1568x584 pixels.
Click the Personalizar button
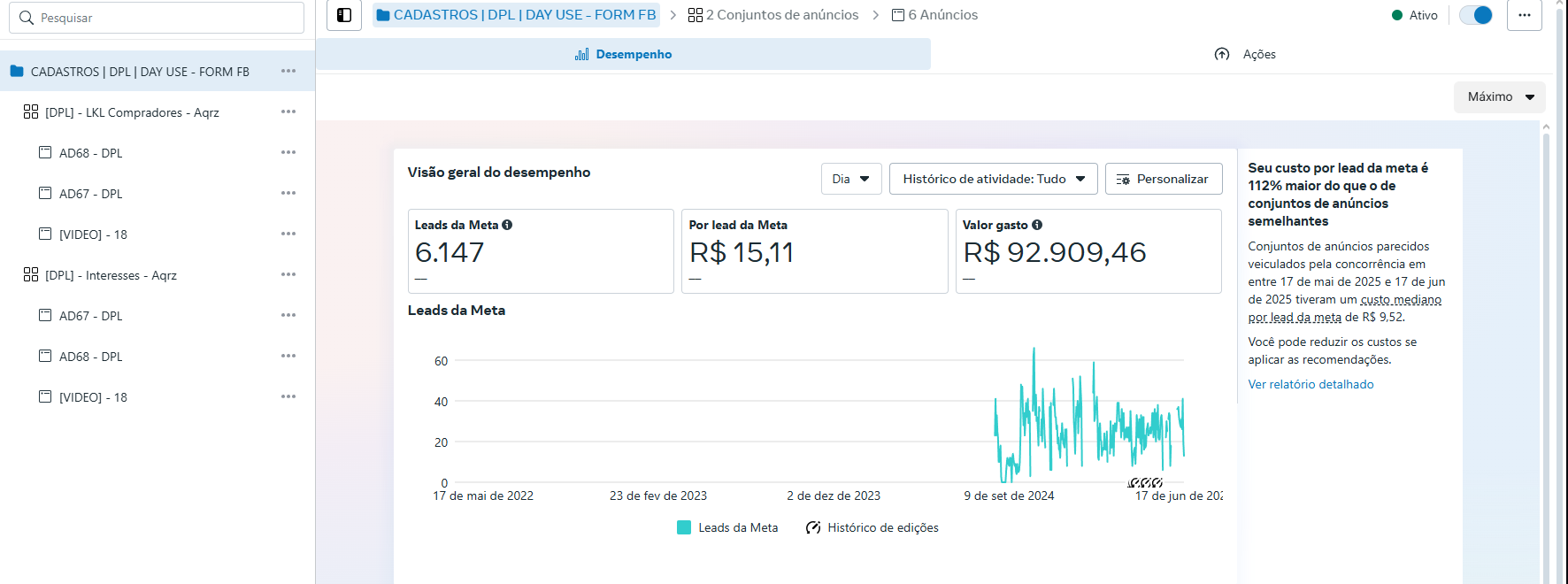coord(1163,179)
